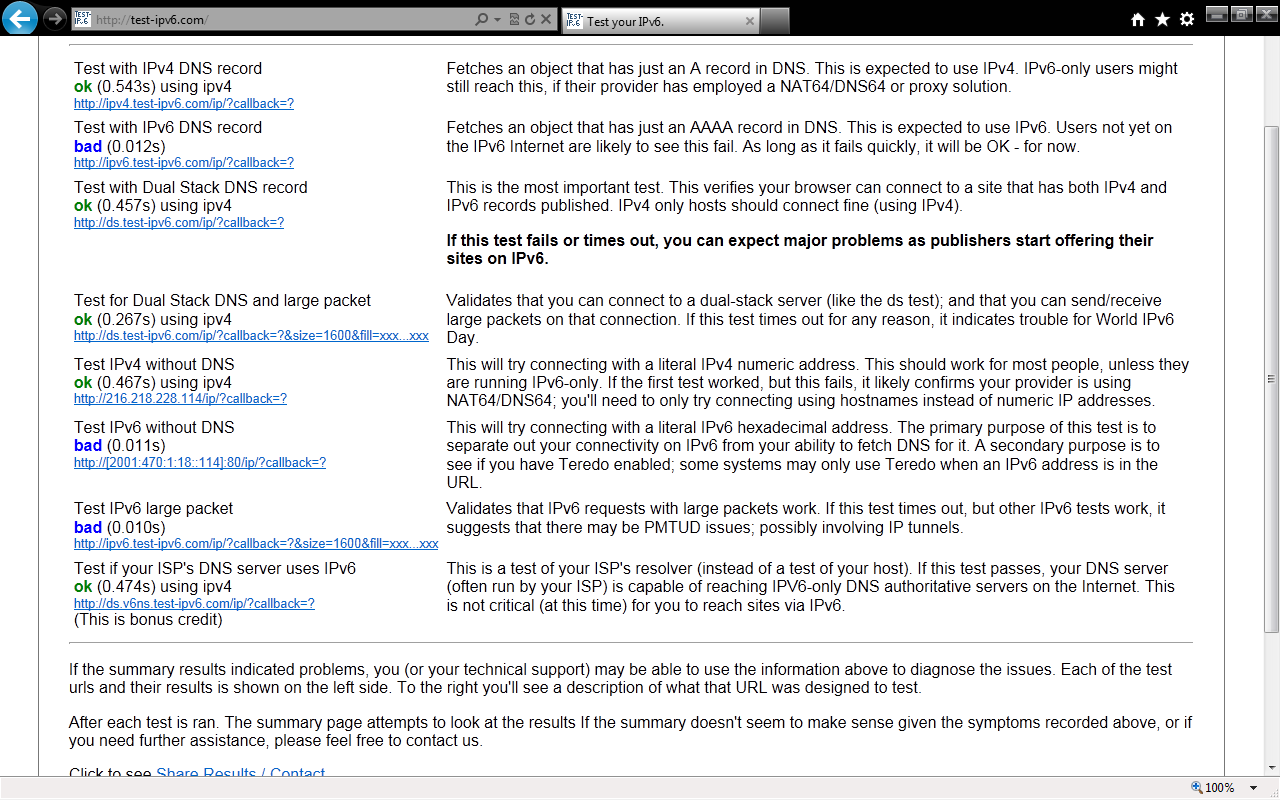Open the Tools gear menu
The image size is (1280, 800).
click(x=1187, y=20)
